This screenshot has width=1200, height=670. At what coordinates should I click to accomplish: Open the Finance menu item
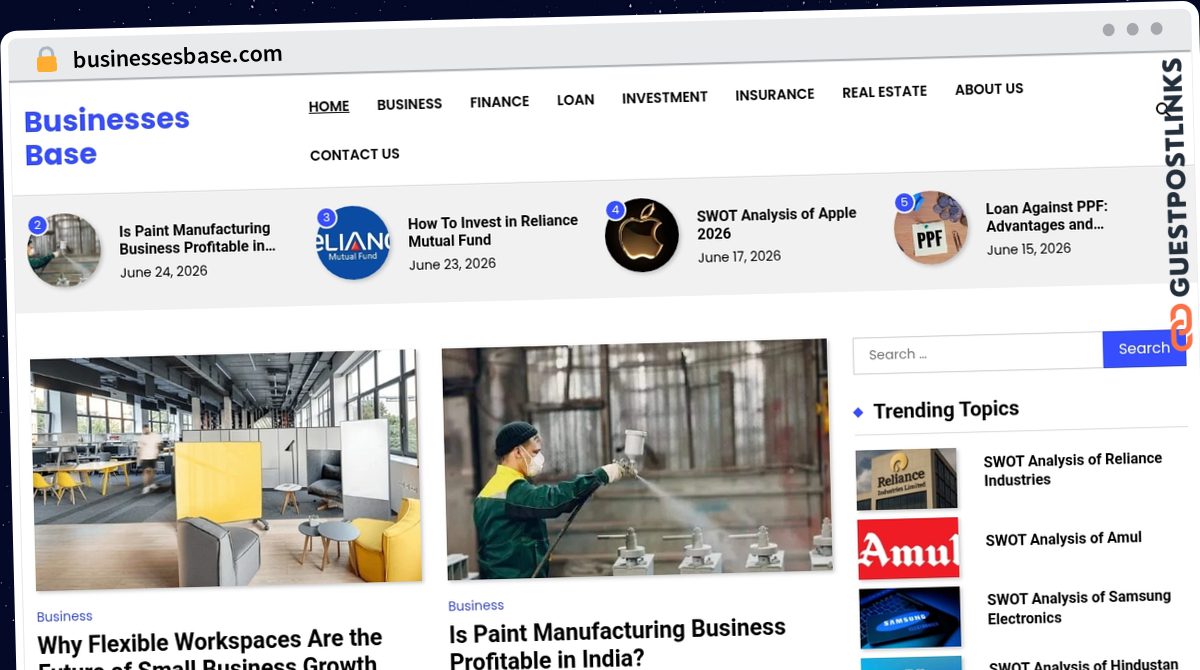(499, 101)
